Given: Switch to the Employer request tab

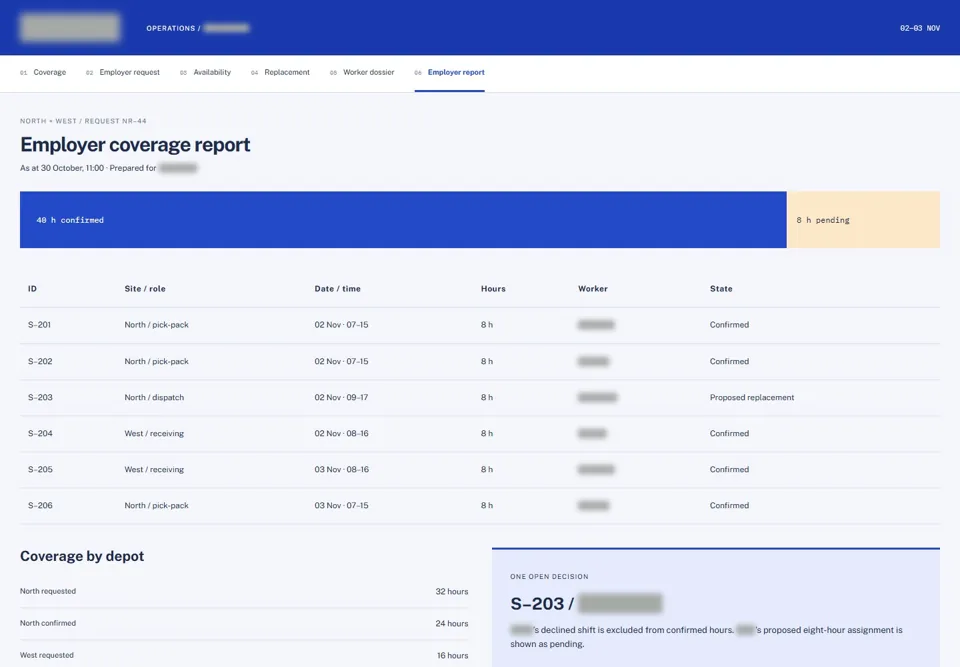Looking at the screenshot, I should click(x=122, y=72).
